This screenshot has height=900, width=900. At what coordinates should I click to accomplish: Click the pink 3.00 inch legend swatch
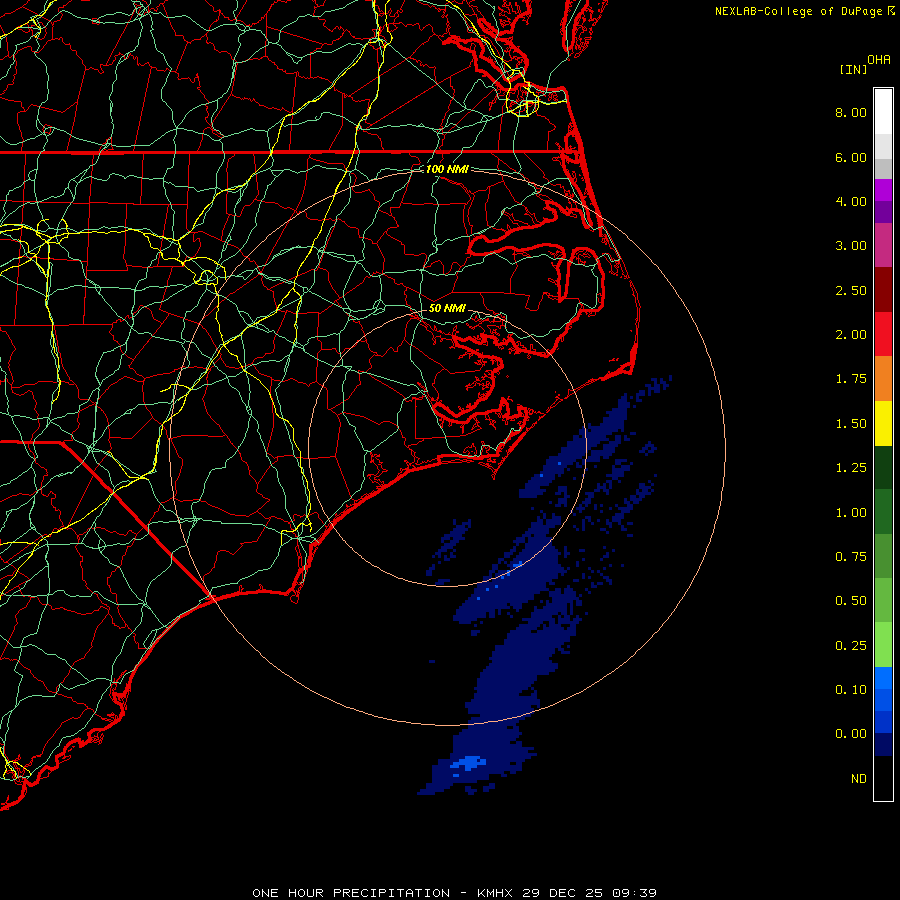(x=883, y=245)
